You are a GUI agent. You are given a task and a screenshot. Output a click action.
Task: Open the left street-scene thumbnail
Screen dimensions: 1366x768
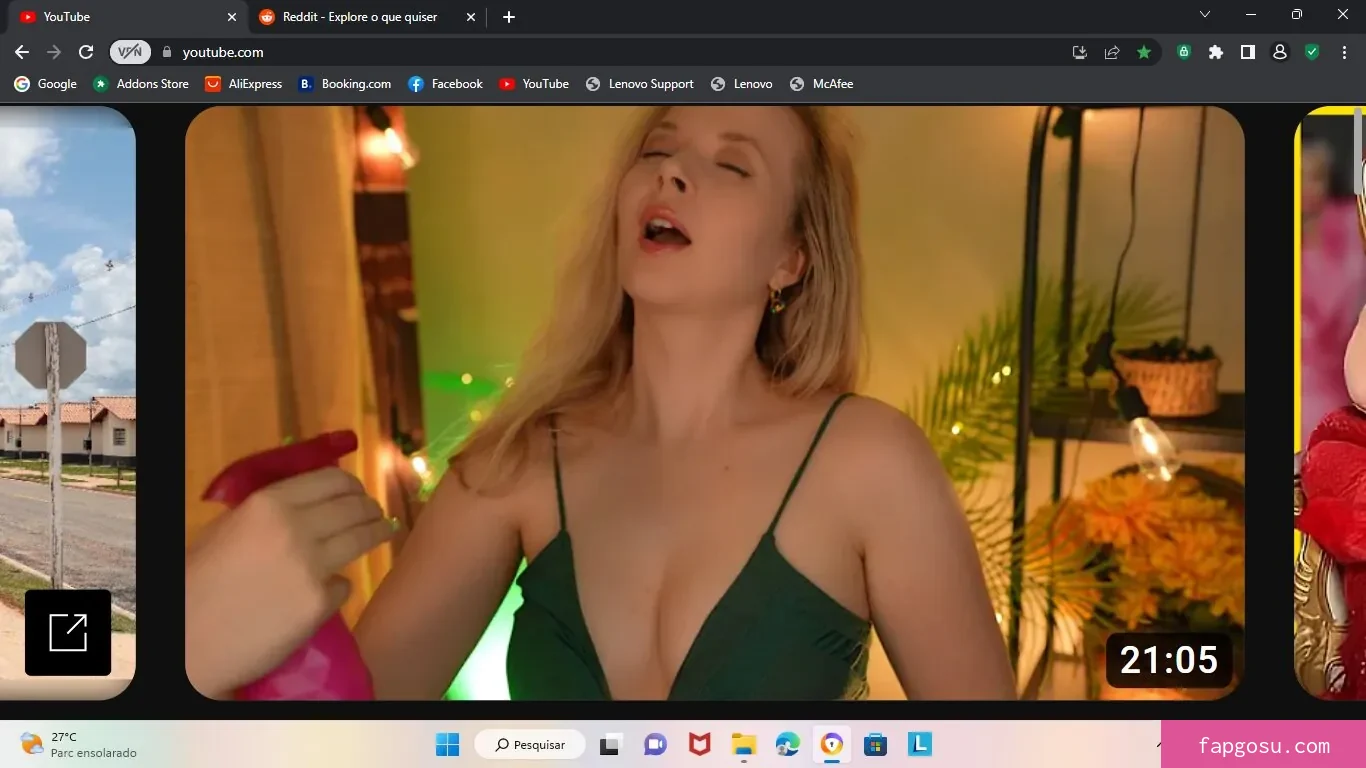point(67,403)
